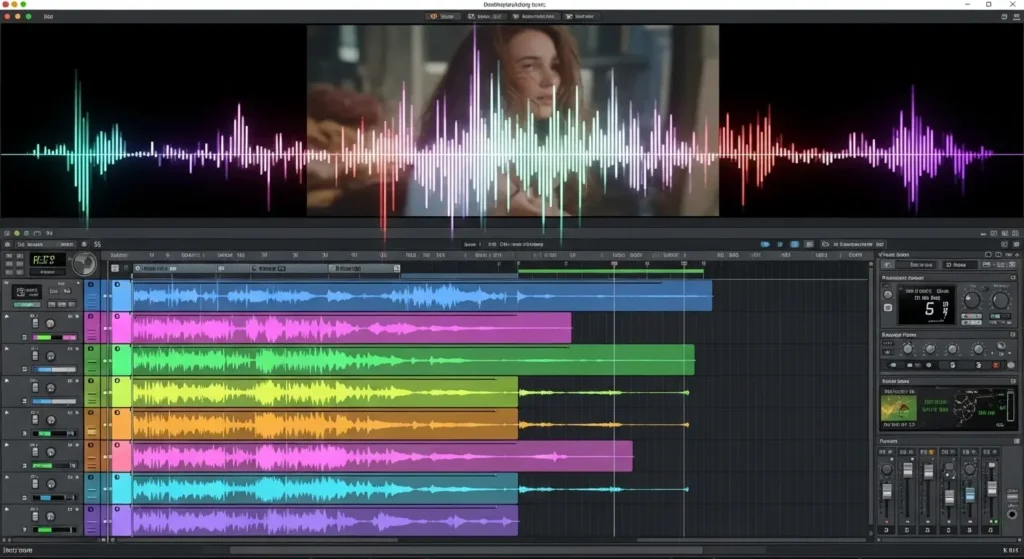Click the green tempo readout display
Viewport: 1024px width, 559px height.
pos(48,262)
